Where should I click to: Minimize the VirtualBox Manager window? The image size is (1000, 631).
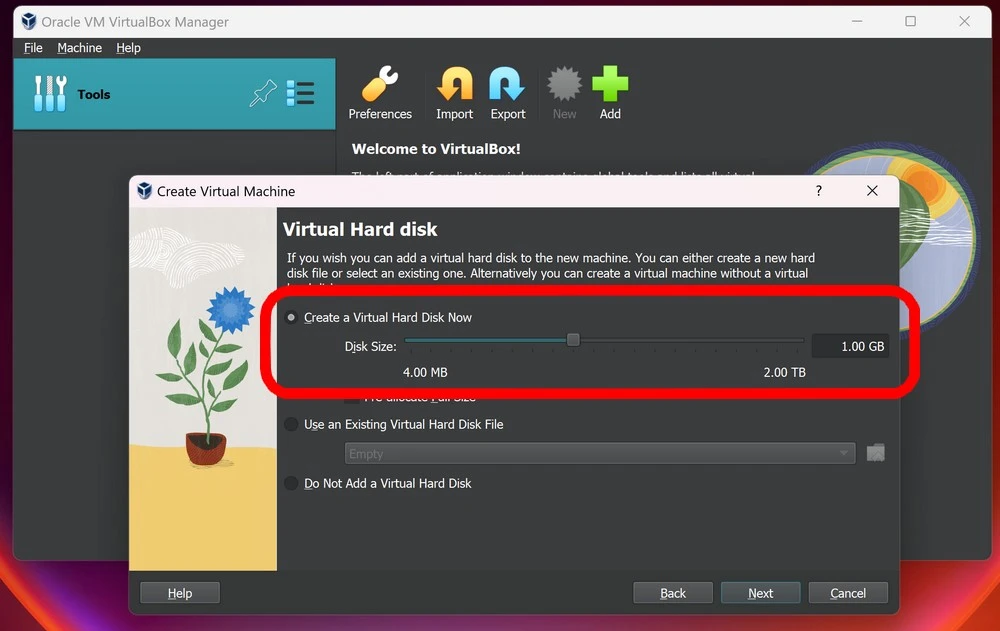(x=857, y=21)
